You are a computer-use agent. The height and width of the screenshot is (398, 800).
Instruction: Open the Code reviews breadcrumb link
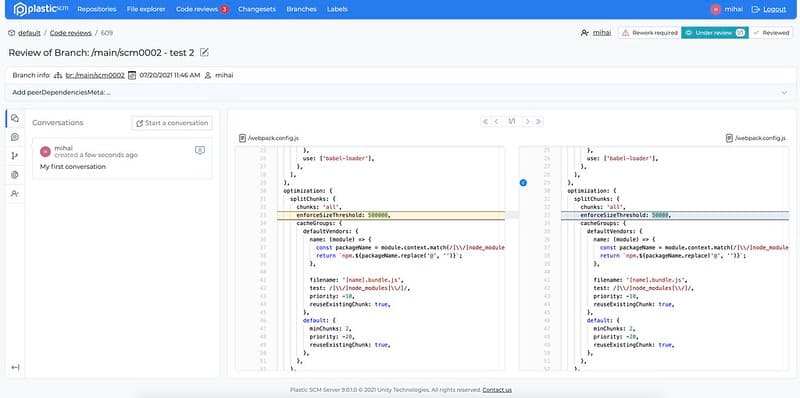click(70, 33)
